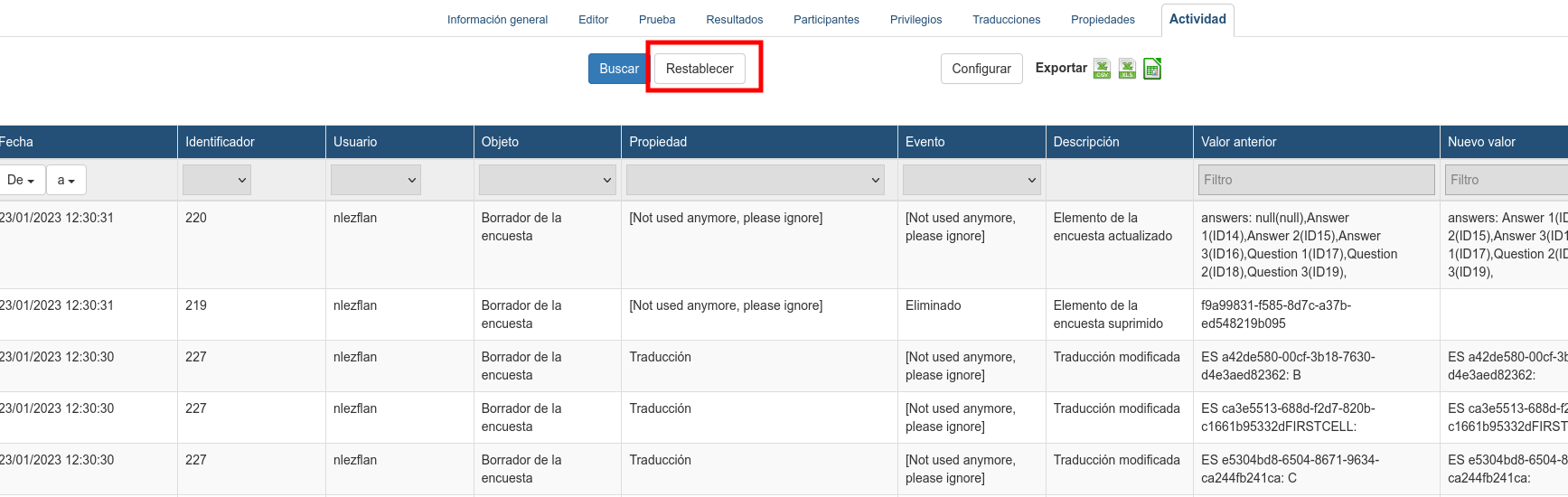Image resolution: width=1568 pixels, height=497 pixels.
Task: Click the Objeto column header
Action: pos(548,142)
